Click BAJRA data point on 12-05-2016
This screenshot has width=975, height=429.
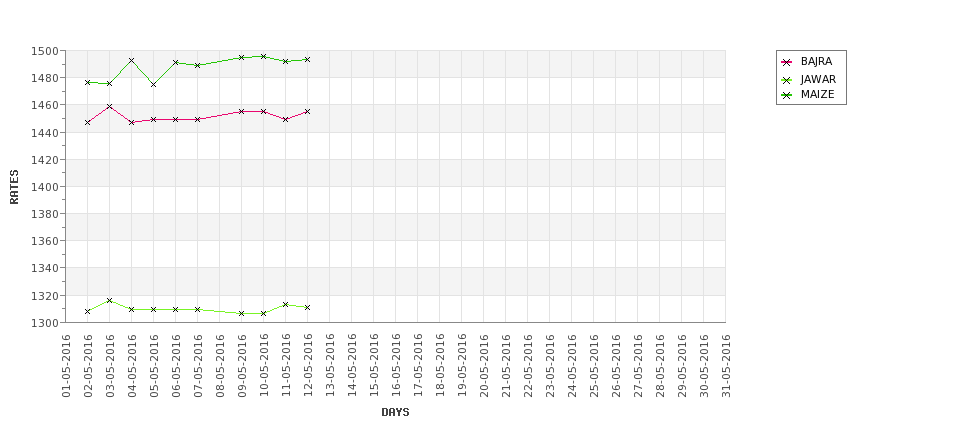[x=307, y=111]
